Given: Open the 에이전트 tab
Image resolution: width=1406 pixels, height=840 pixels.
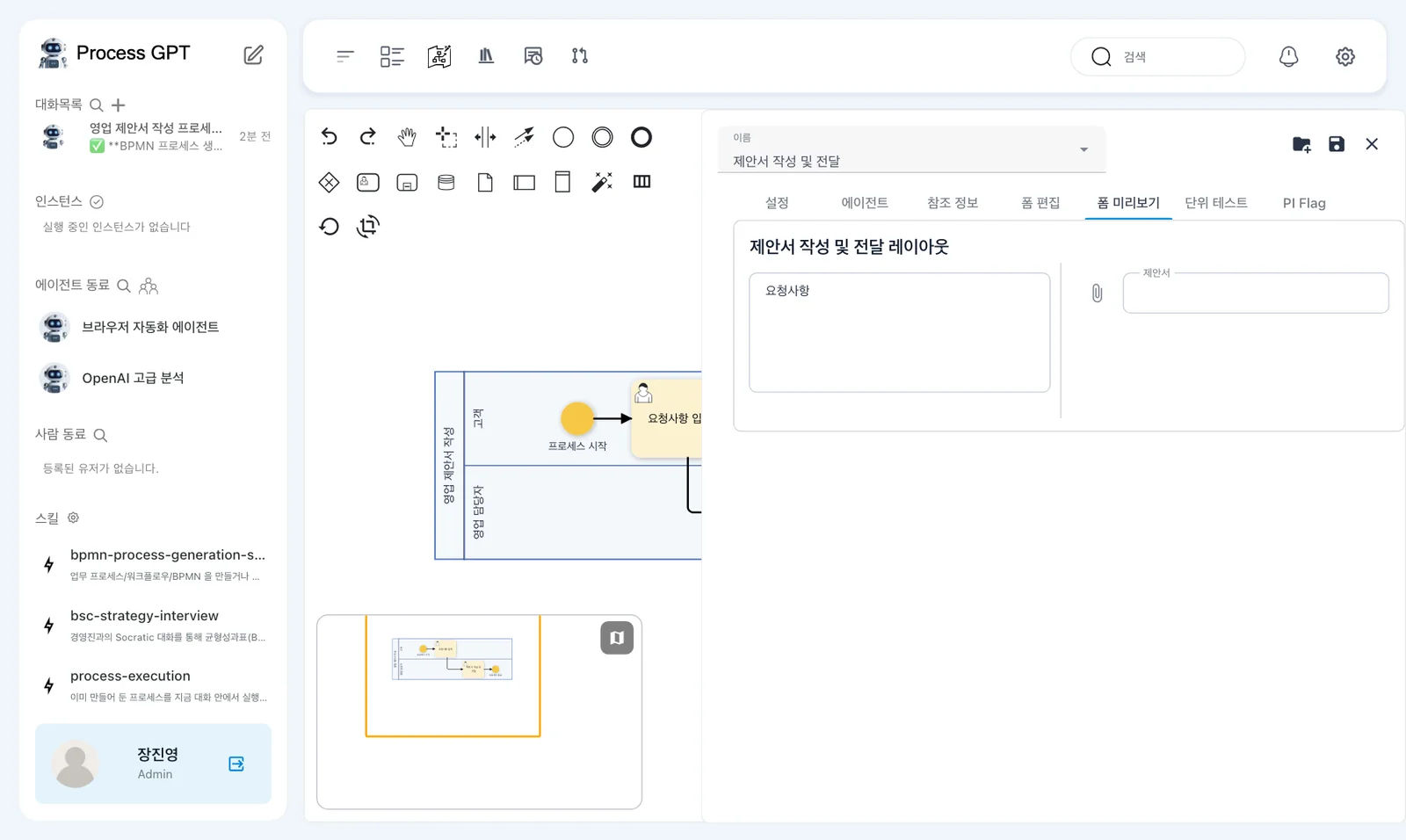Looking at the screenshot, I should pos(865,203).
